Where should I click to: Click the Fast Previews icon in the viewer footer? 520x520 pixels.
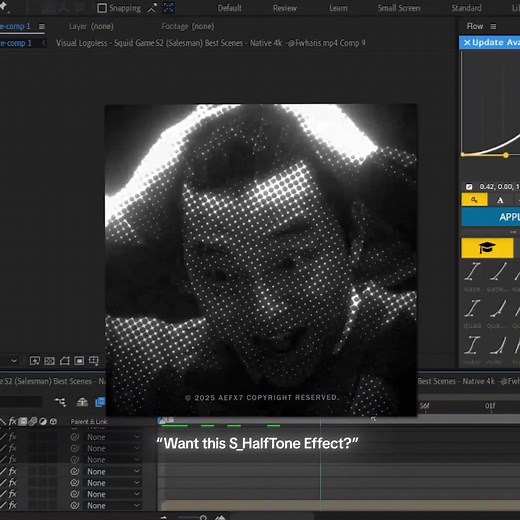35,361
